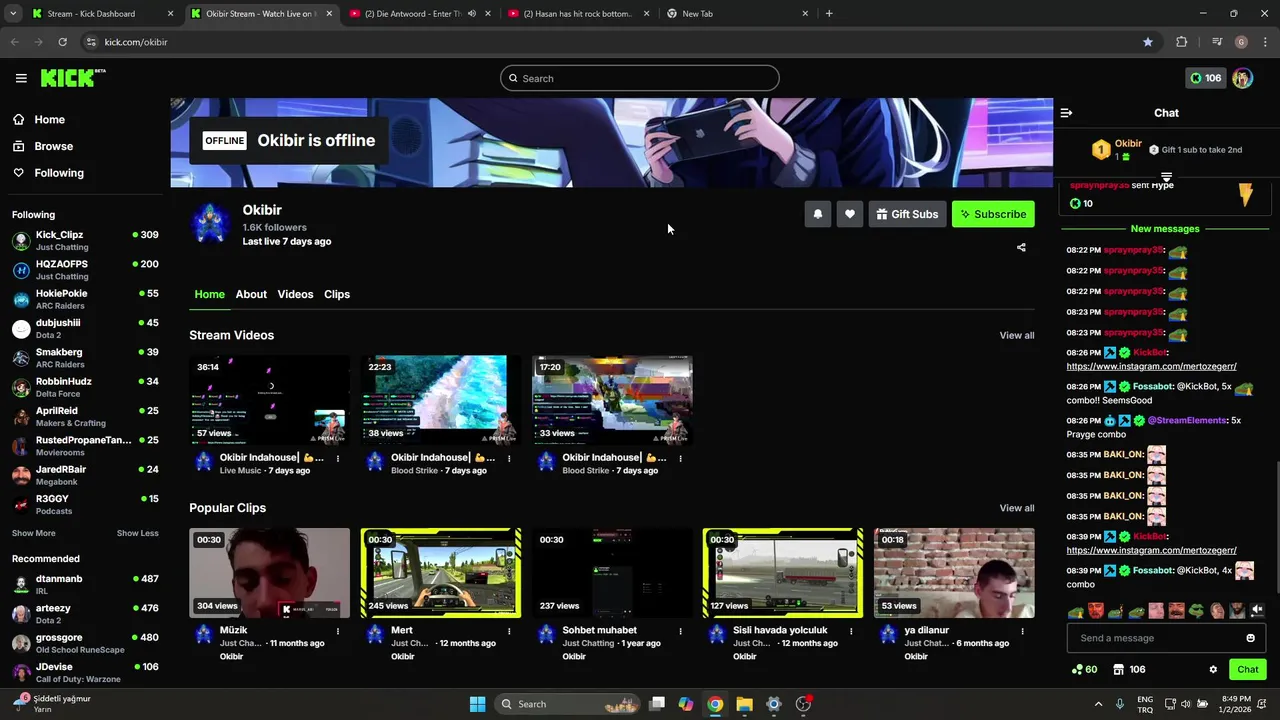Click the search box at top
Viewport: 1280px width, 720px height.
[640, 78]
